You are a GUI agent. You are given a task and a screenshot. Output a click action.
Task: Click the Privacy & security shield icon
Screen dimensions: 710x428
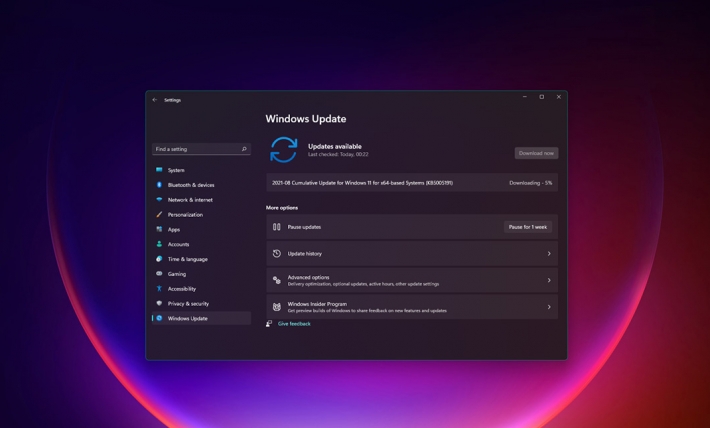tap(159, 303)
